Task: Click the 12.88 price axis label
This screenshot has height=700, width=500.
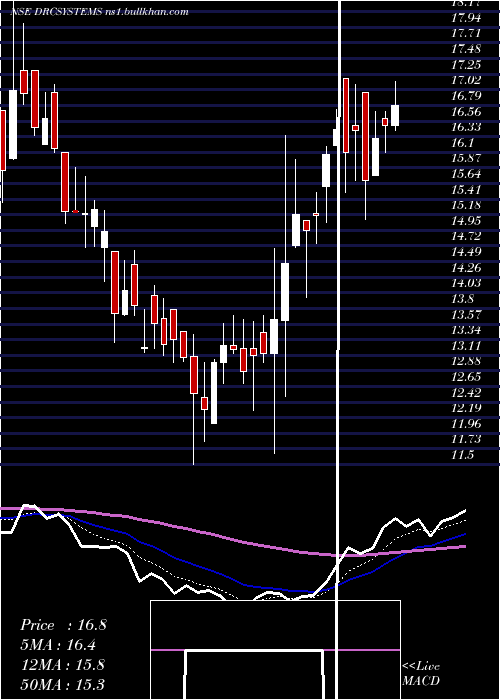Action: 466,362
